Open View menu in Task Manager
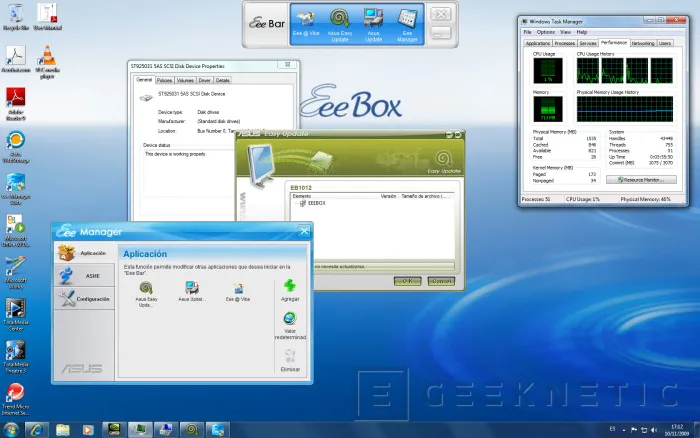This screenshot has height=438, width=700. (565, 32)
